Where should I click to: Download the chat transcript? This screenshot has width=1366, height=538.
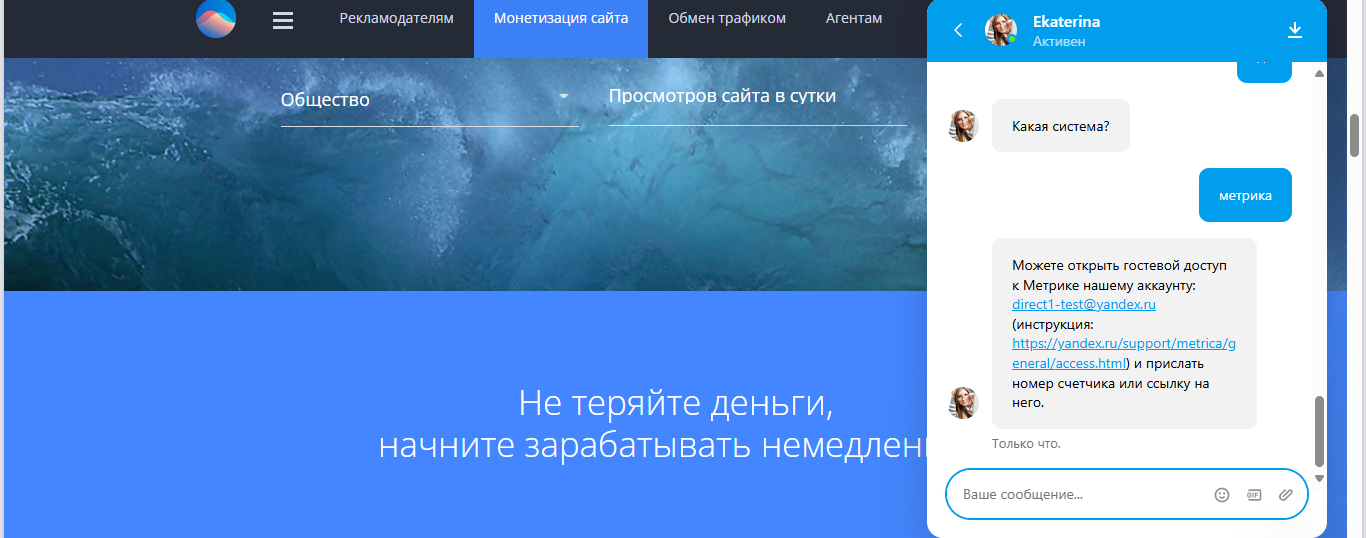point(1295,30)
